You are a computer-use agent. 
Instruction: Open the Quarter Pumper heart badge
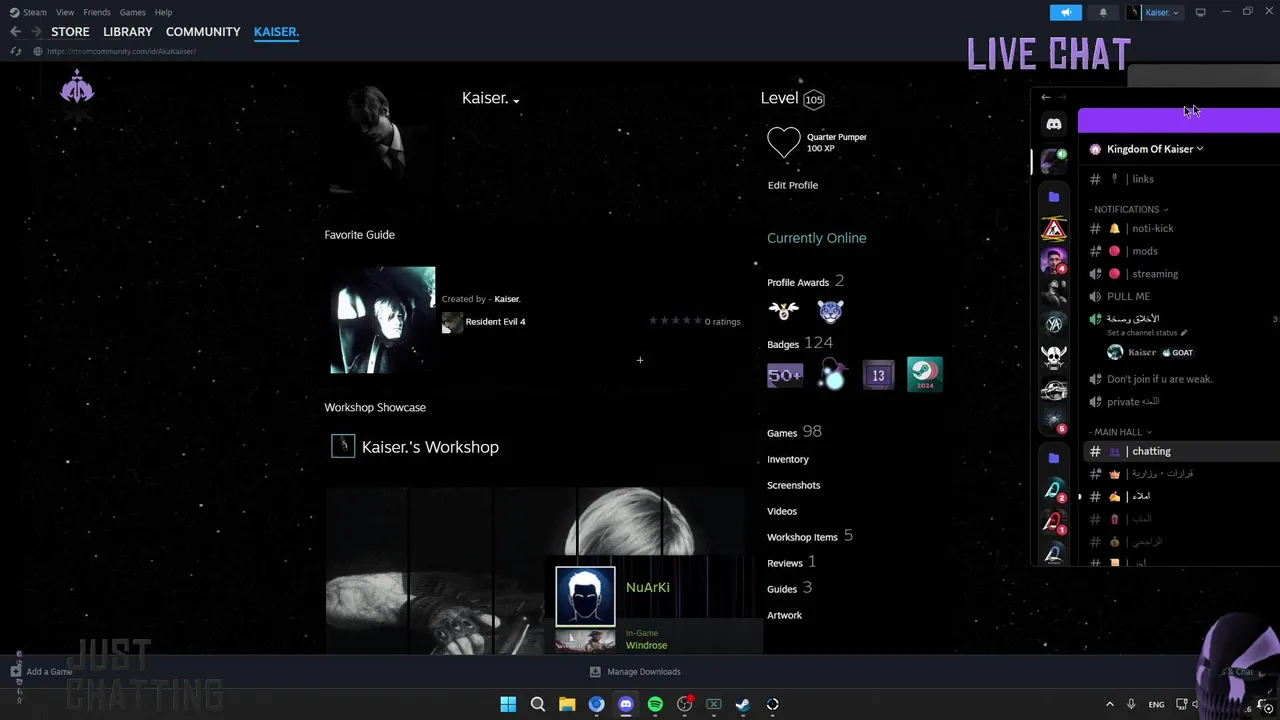(784, 143)
